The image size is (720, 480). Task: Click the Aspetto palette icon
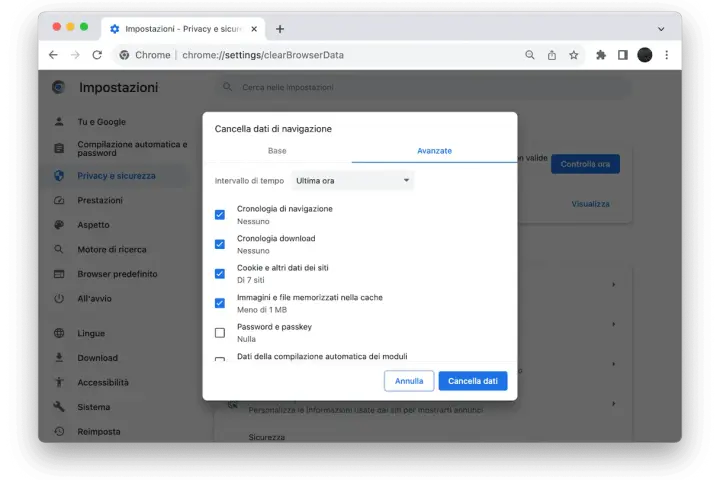(x=59, y=225)
